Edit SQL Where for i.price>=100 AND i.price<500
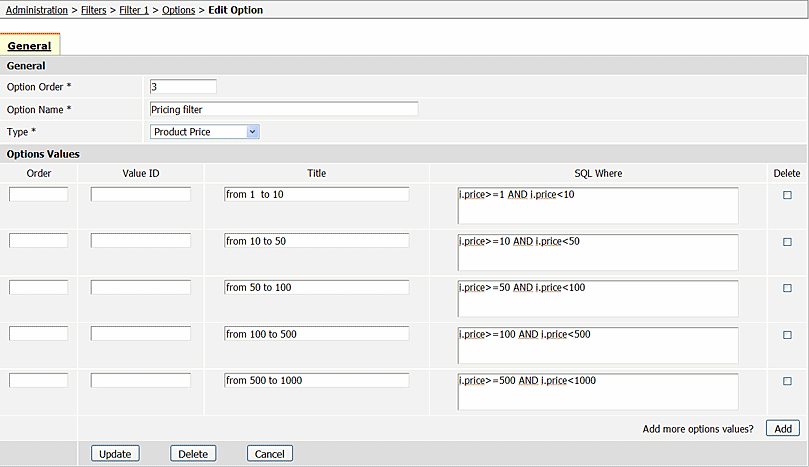 click(598, 345)
